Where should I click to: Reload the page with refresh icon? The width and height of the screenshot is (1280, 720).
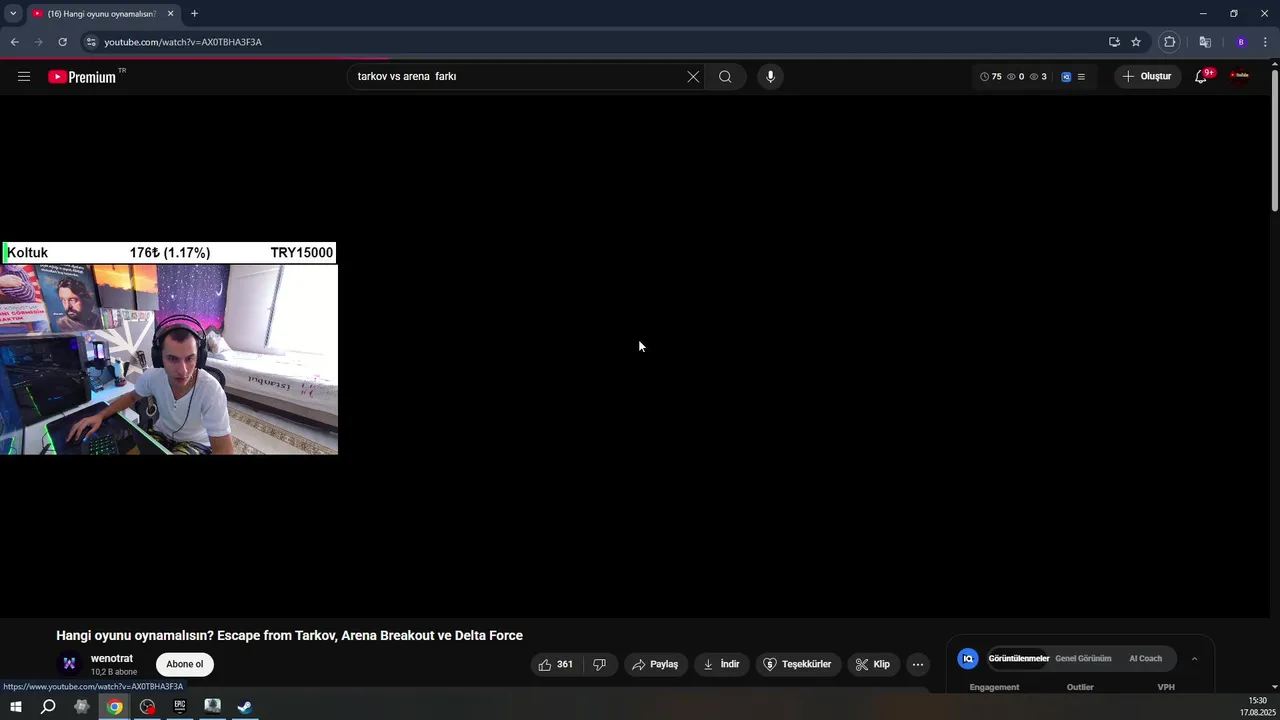(62, 42)
